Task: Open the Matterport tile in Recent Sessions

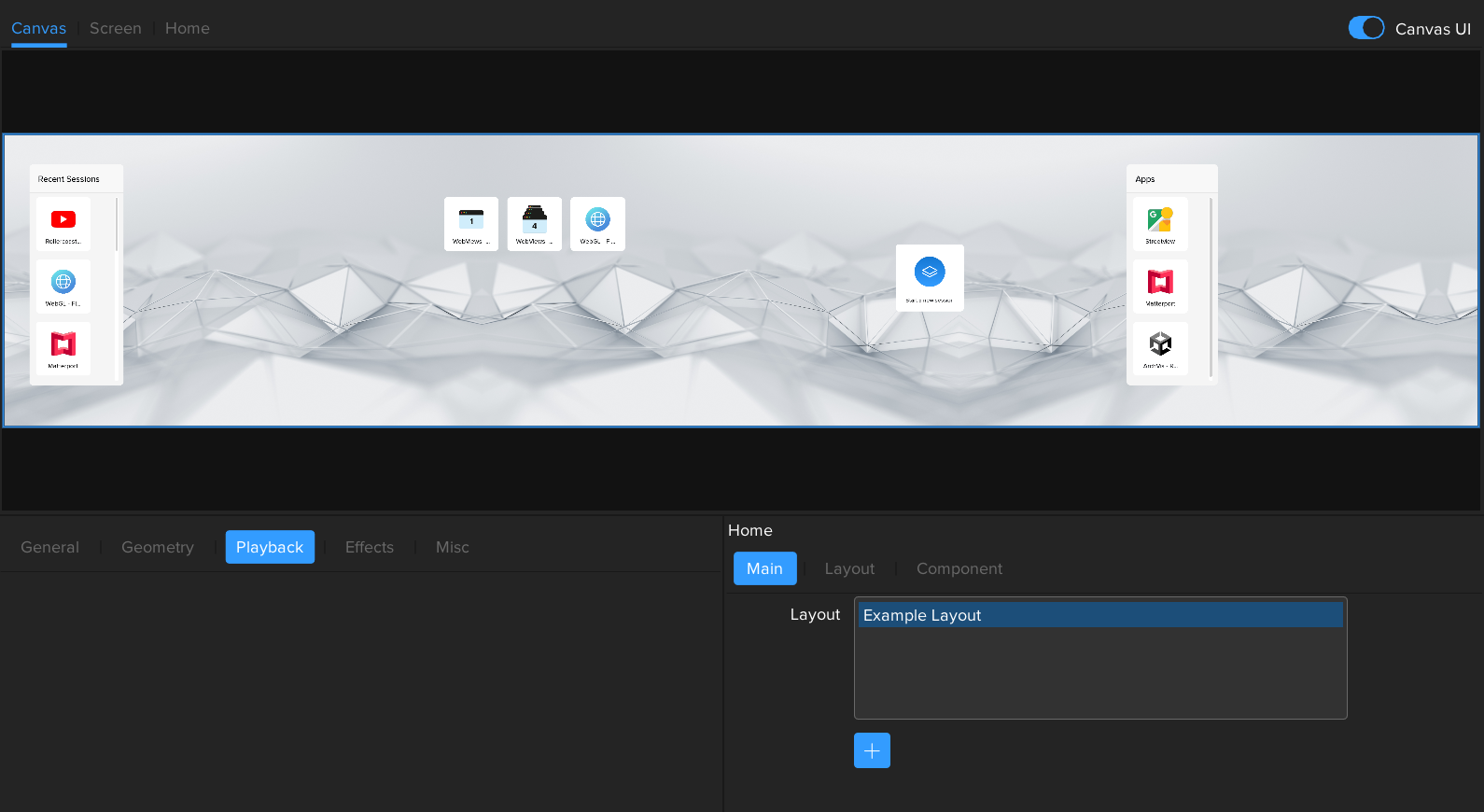Action: [x=63, y=348]
